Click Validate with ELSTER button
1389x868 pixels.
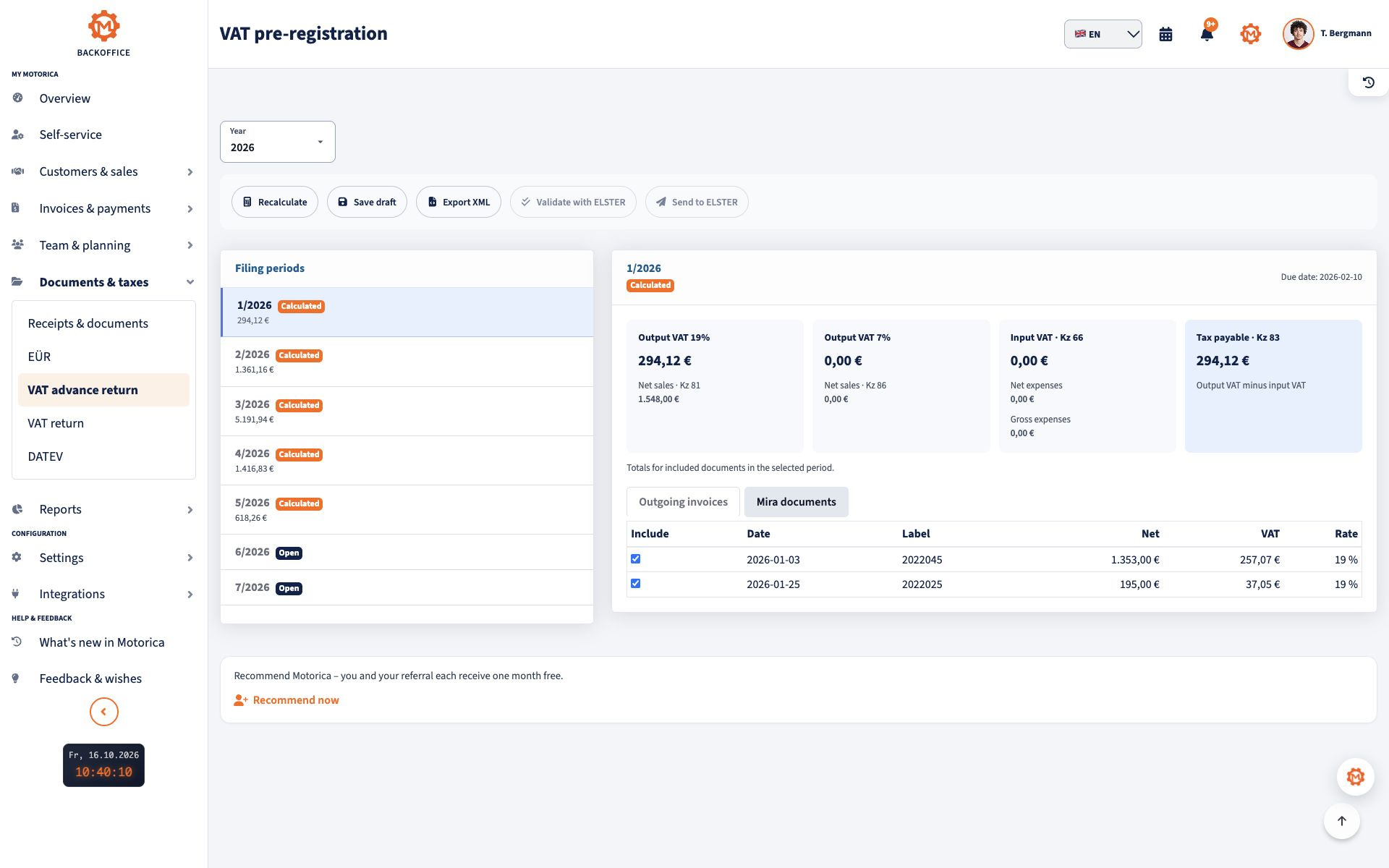click(x=573, y=202)
